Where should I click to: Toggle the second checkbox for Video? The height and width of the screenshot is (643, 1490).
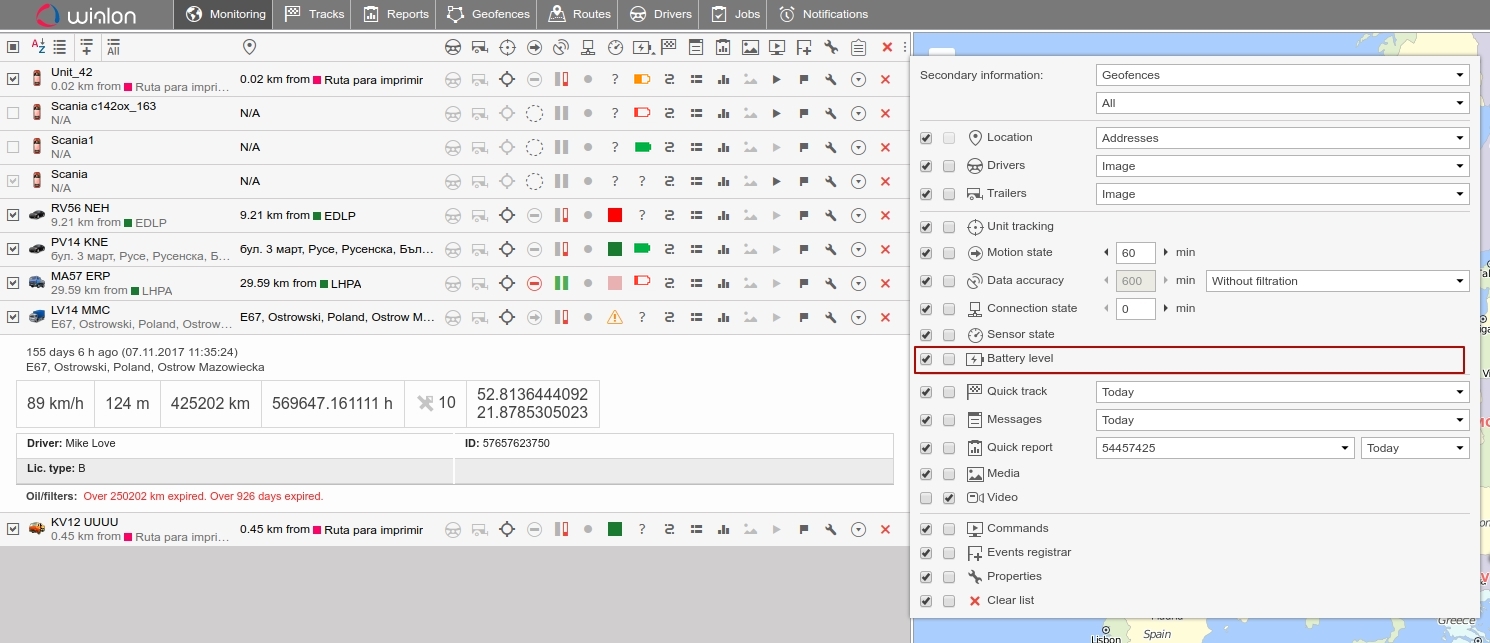(x=948, y=497)
